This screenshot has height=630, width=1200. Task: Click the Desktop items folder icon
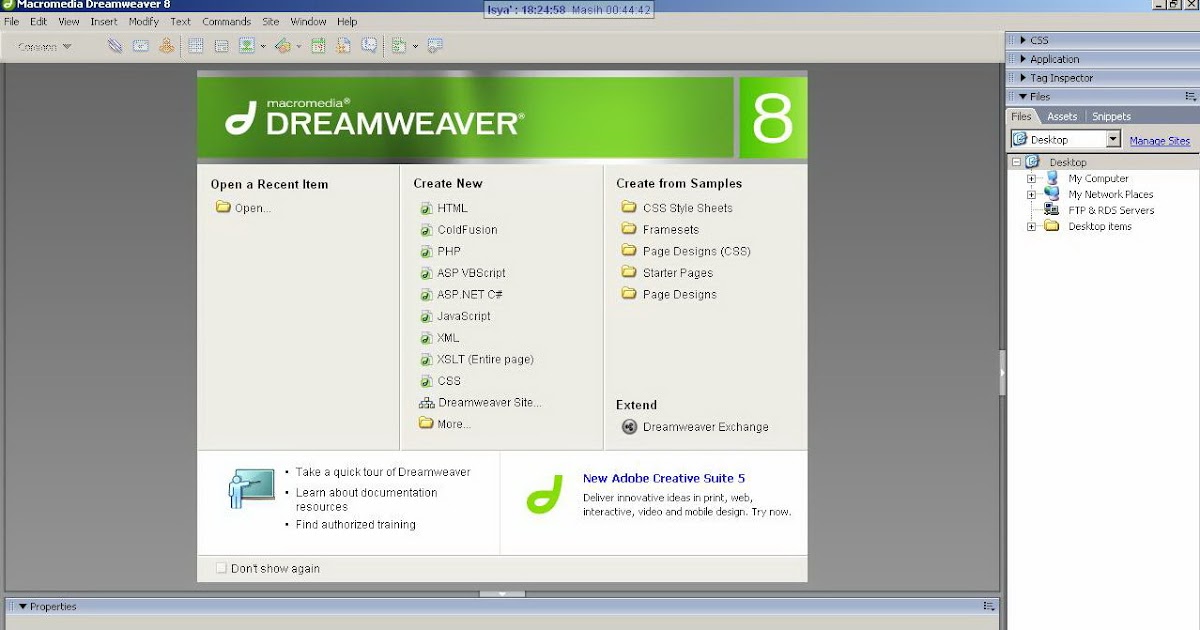pos(1052,226)
